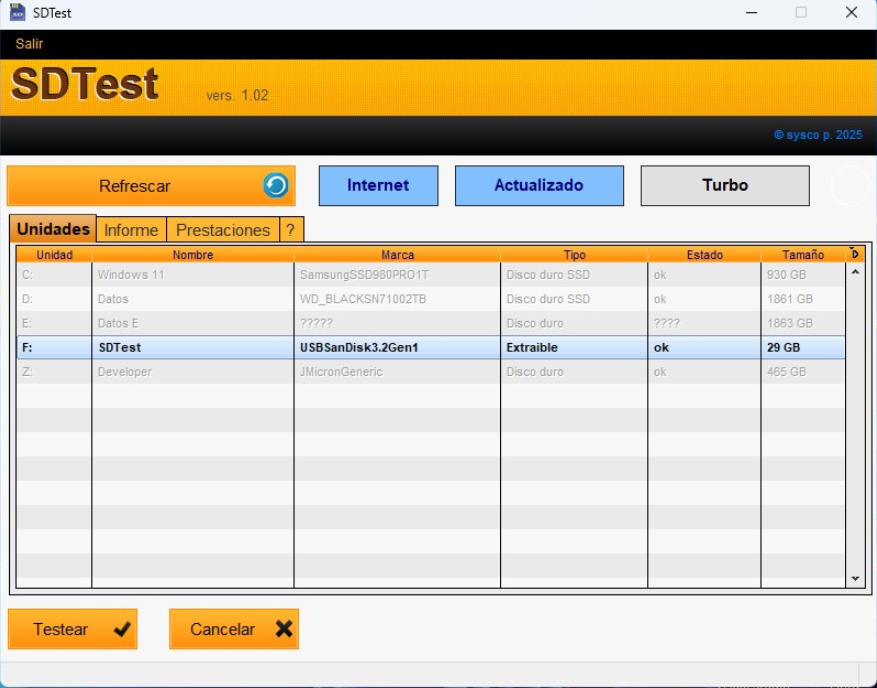Open the column chooser arrow in table header
This screenshot has height=688, width=877.
[854, 254]
